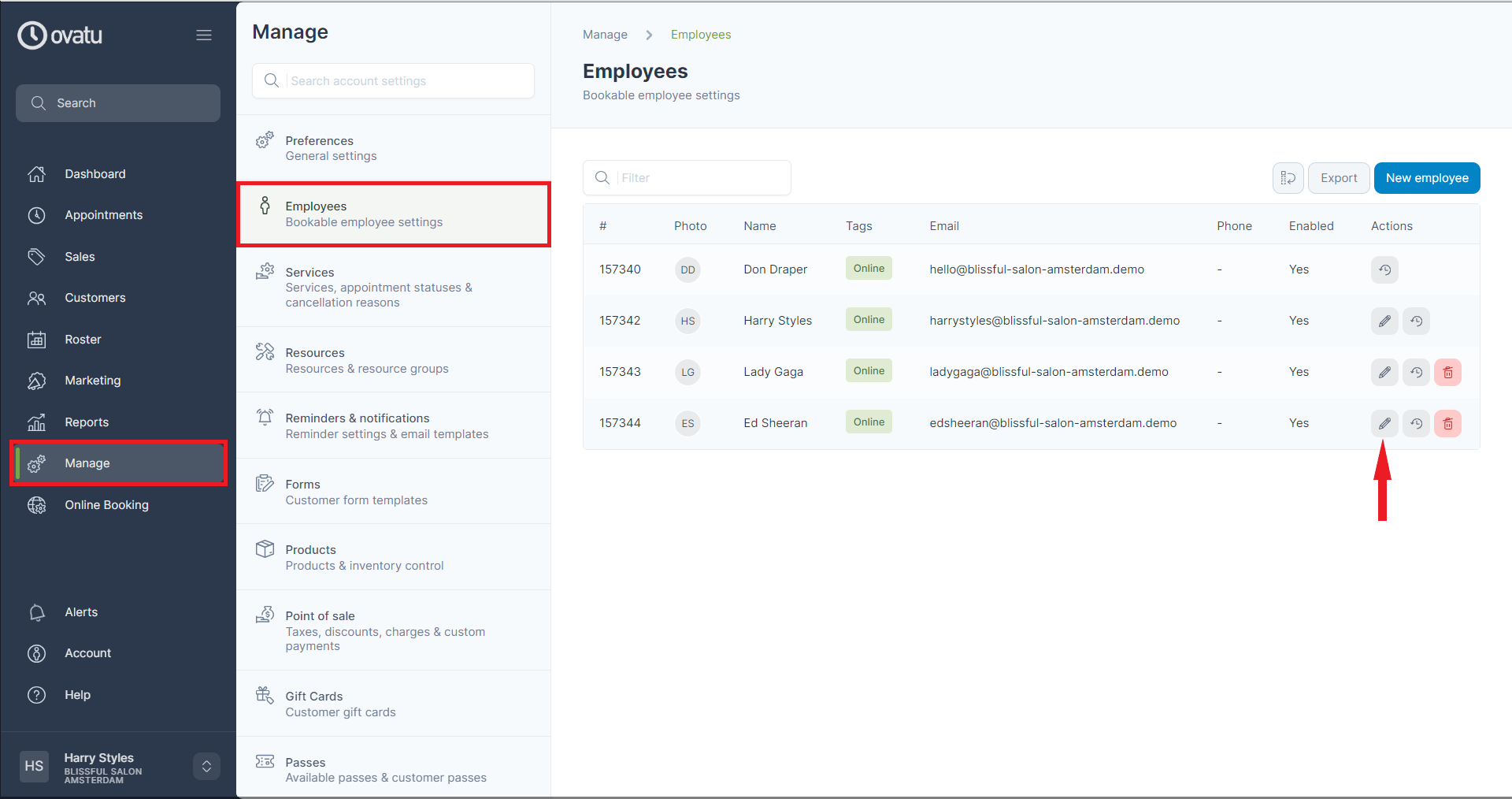The image size is (1512, 799).
Task: Click Search account settings field
Action: pos(394,81)
